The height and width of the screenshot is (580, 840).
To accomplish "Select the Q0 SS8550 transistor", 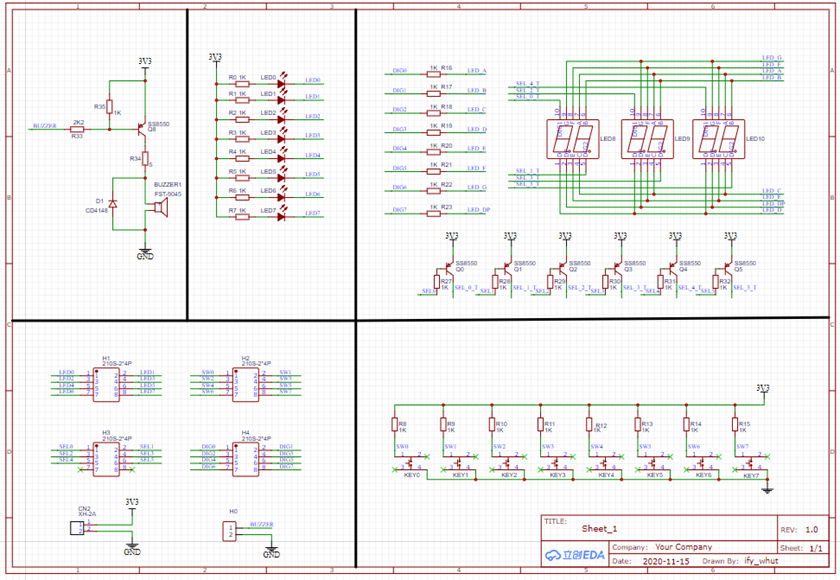I will pos(444,271).
